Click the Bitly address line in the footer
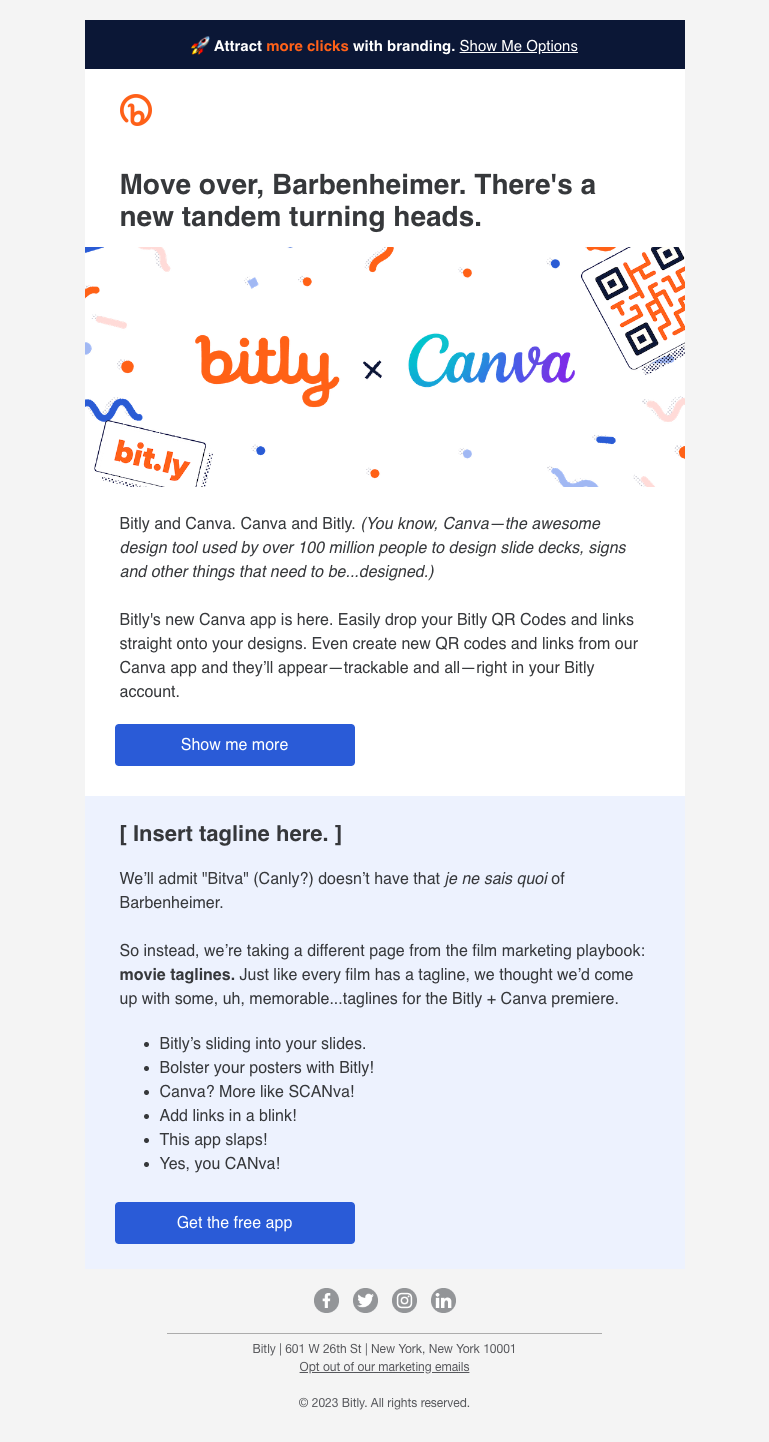This screenshot has width=769, height=1442. [x=384, y=1348]
